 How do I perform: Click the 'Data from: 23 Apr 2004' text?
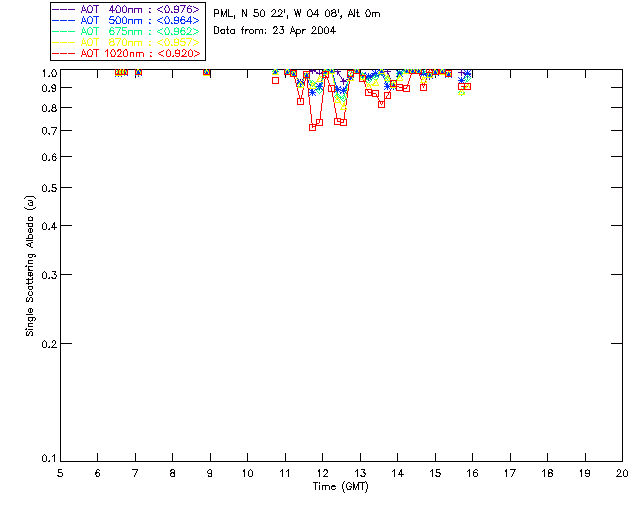(x=275, y=31)
